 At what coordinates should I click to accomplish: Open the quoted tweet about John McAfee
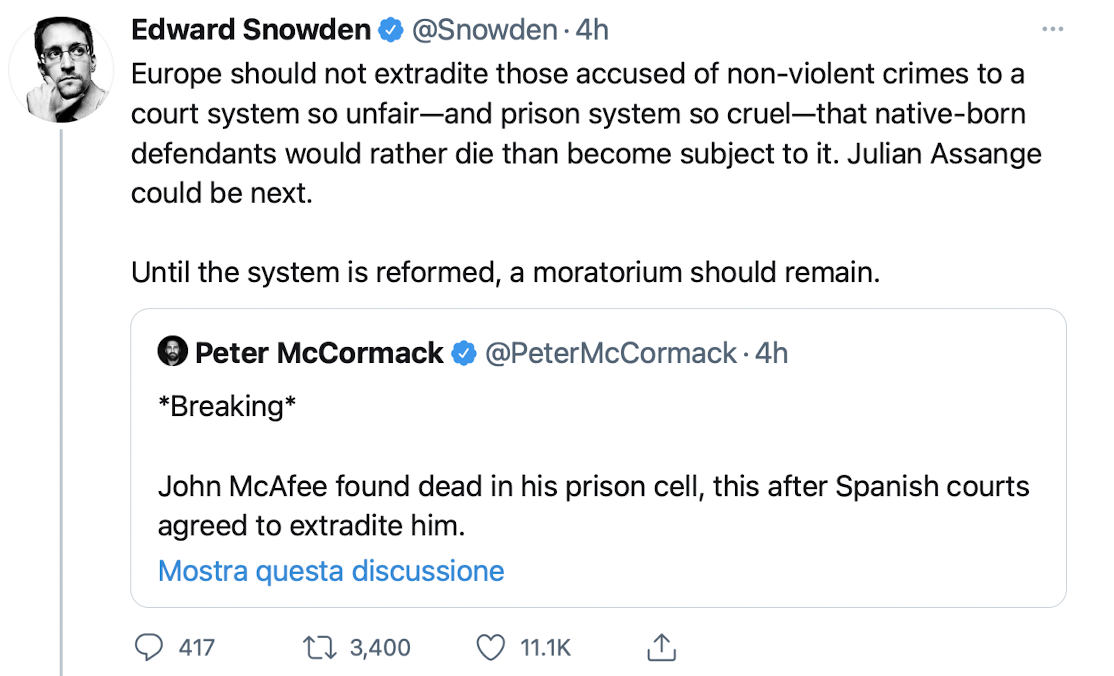598,458
